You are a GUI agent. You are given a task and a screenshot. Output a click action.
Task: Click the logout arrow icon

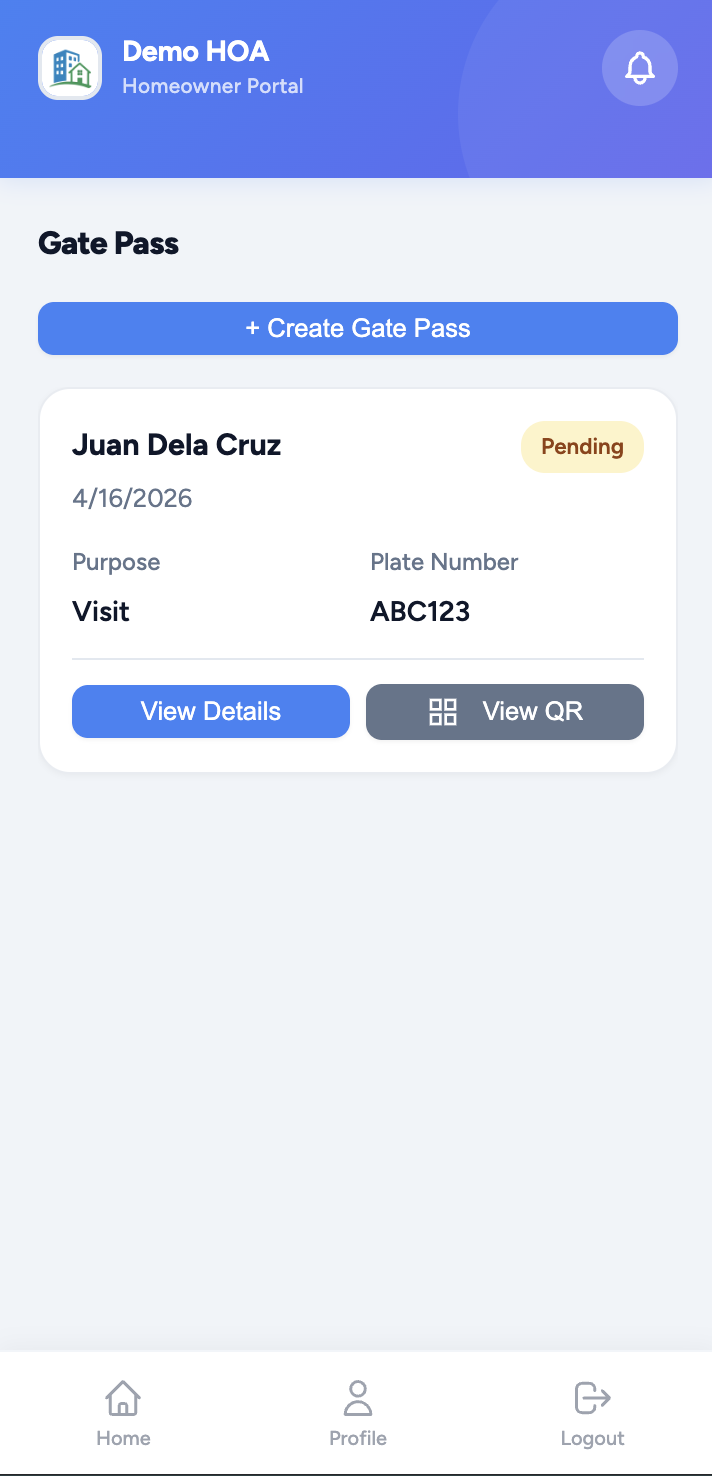point(592,1397)
